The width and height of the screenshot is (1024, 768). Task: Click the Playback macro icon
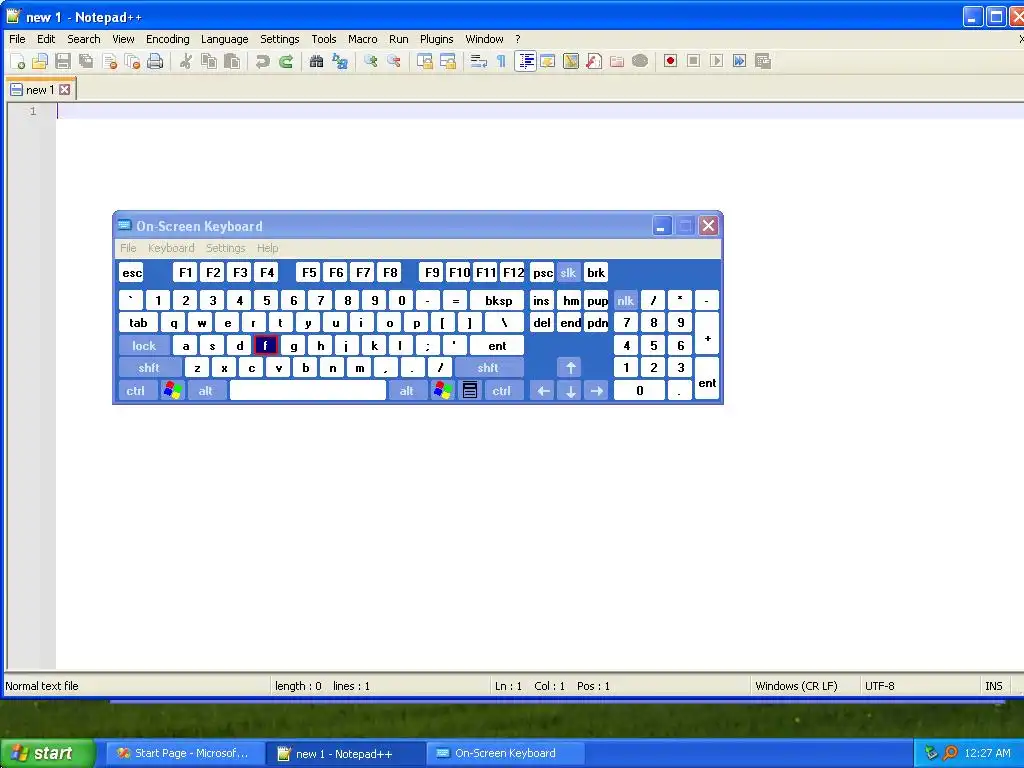pos(716,61)
